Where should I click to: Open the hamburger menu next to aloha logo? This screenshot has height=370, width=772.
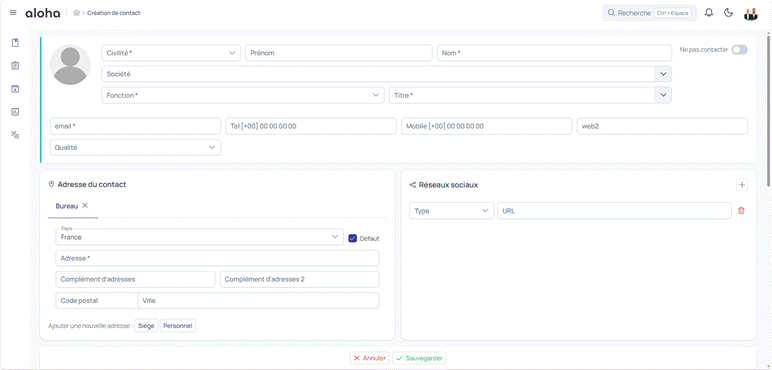pyautogui.click(x=13, y=13)
